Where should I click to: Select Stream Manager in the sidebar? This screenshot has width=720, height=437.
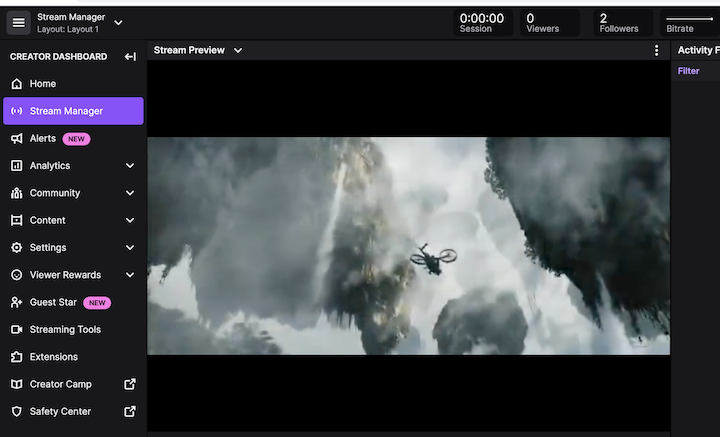(x=73, y=111)
